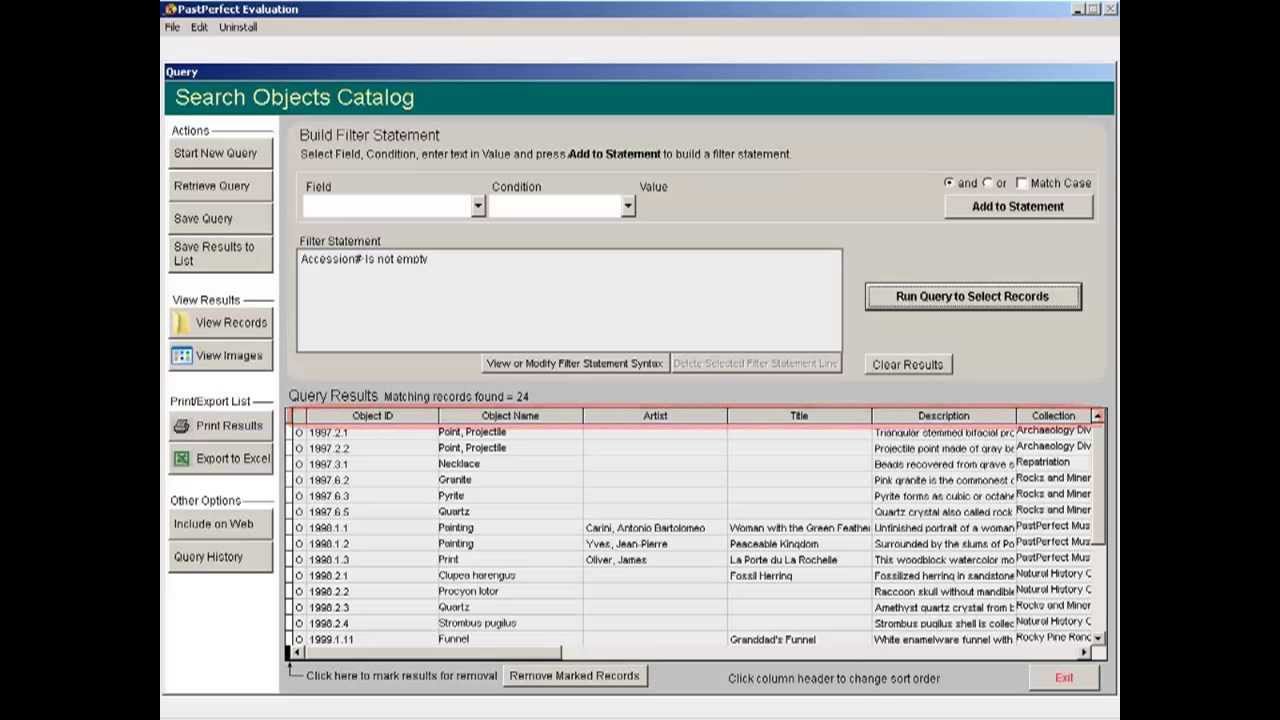This screenshot has width=1280, height=720.
Task: Click Run Query to Select Records
Action: pos(973,297)
